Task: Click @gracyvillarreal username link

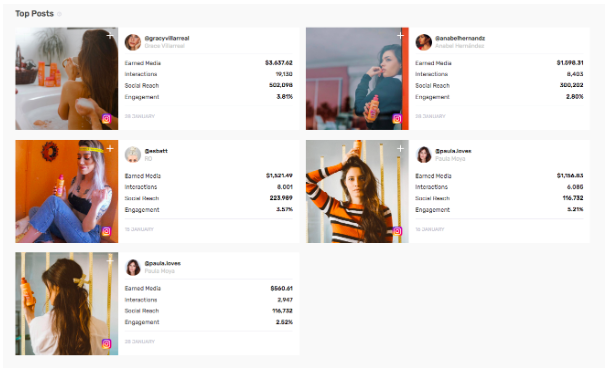Action: coord(167,38)
